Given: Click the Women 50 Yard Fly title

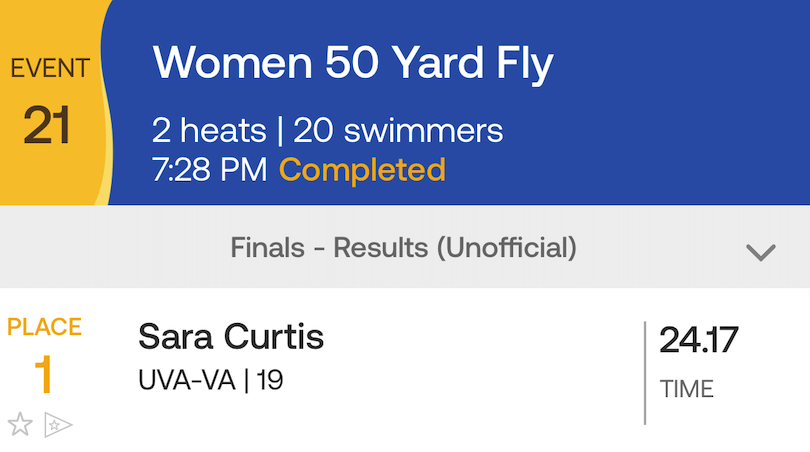Looking at the screenshot, I should (353, 63).
